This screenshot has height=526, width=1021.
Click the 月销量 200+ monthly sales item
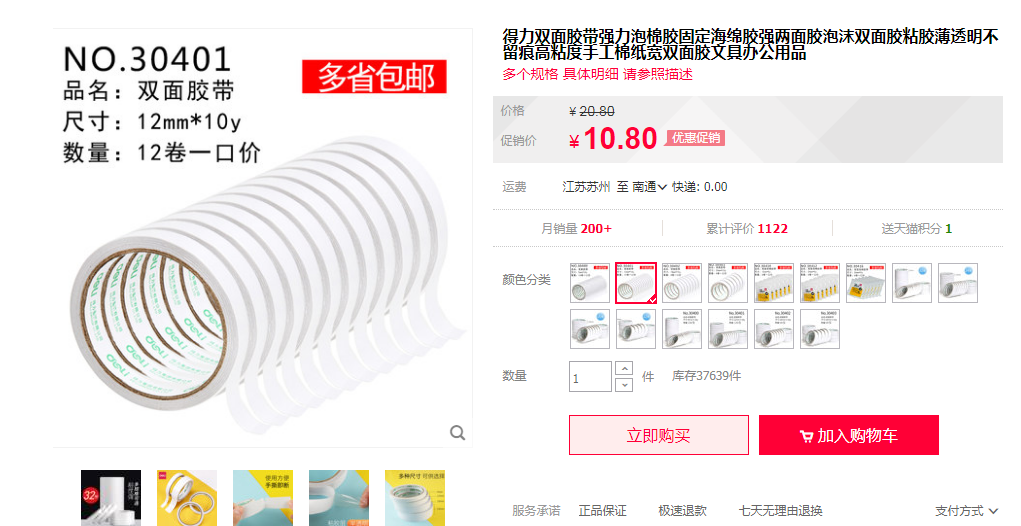576,228
